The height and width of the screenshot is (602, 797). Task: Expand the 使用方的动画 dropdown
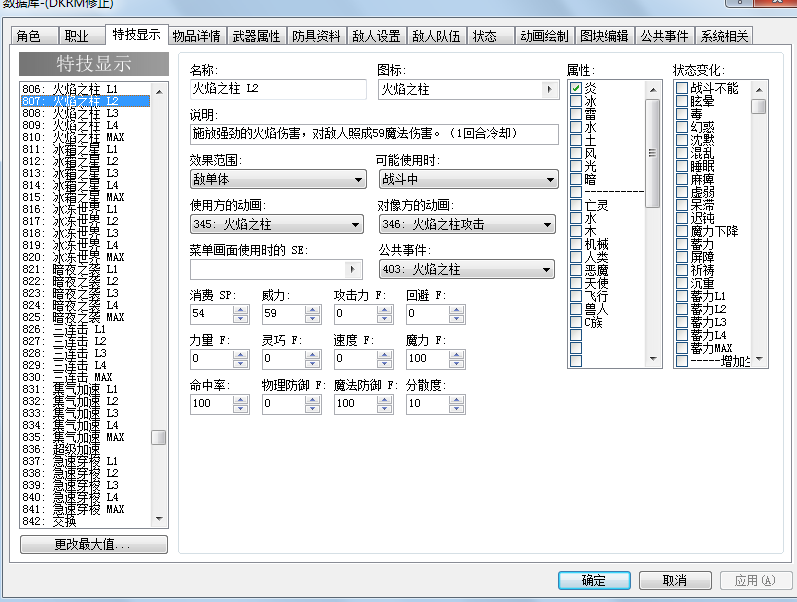[277, 224]
